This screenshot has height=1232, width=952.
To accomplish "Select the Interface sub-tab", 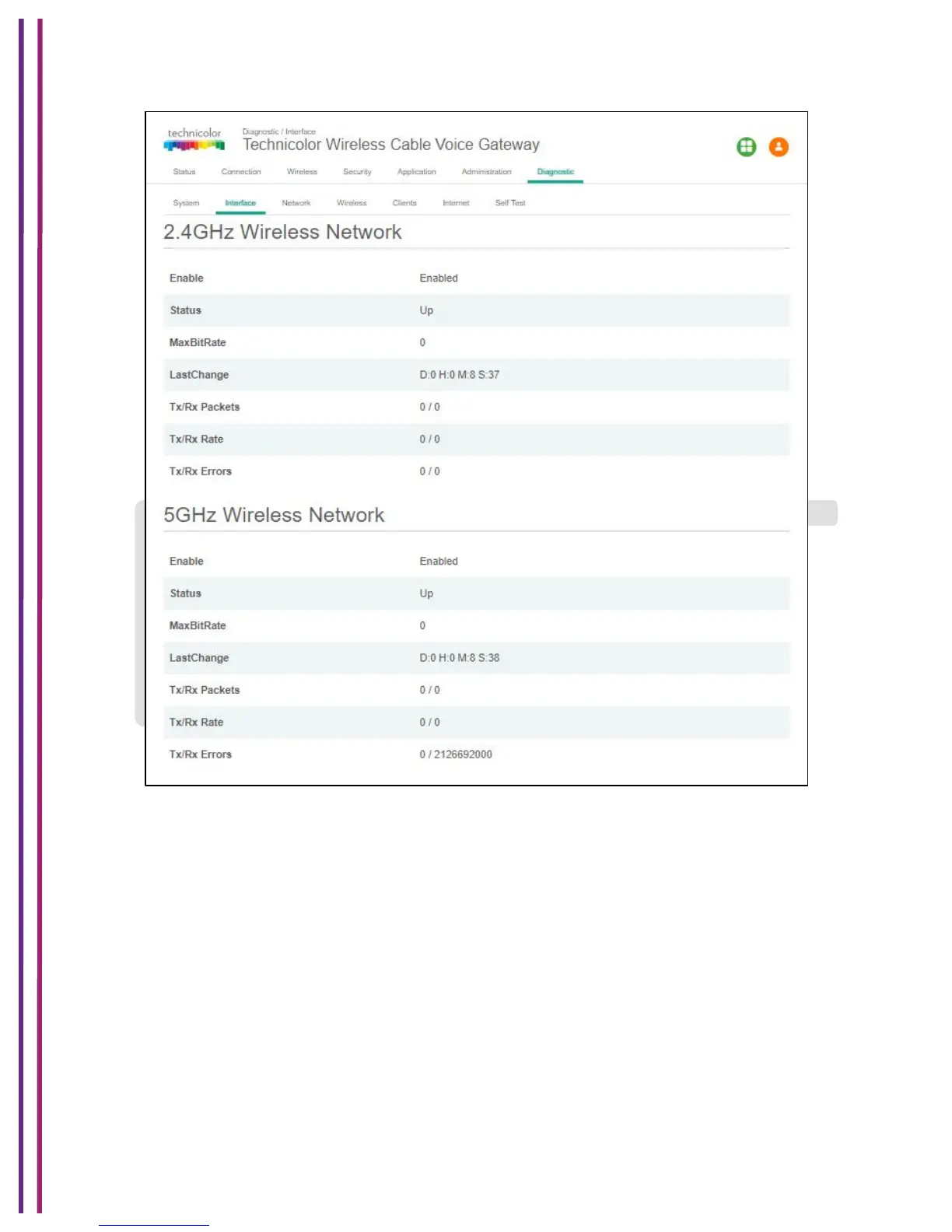I will [240, 203].
